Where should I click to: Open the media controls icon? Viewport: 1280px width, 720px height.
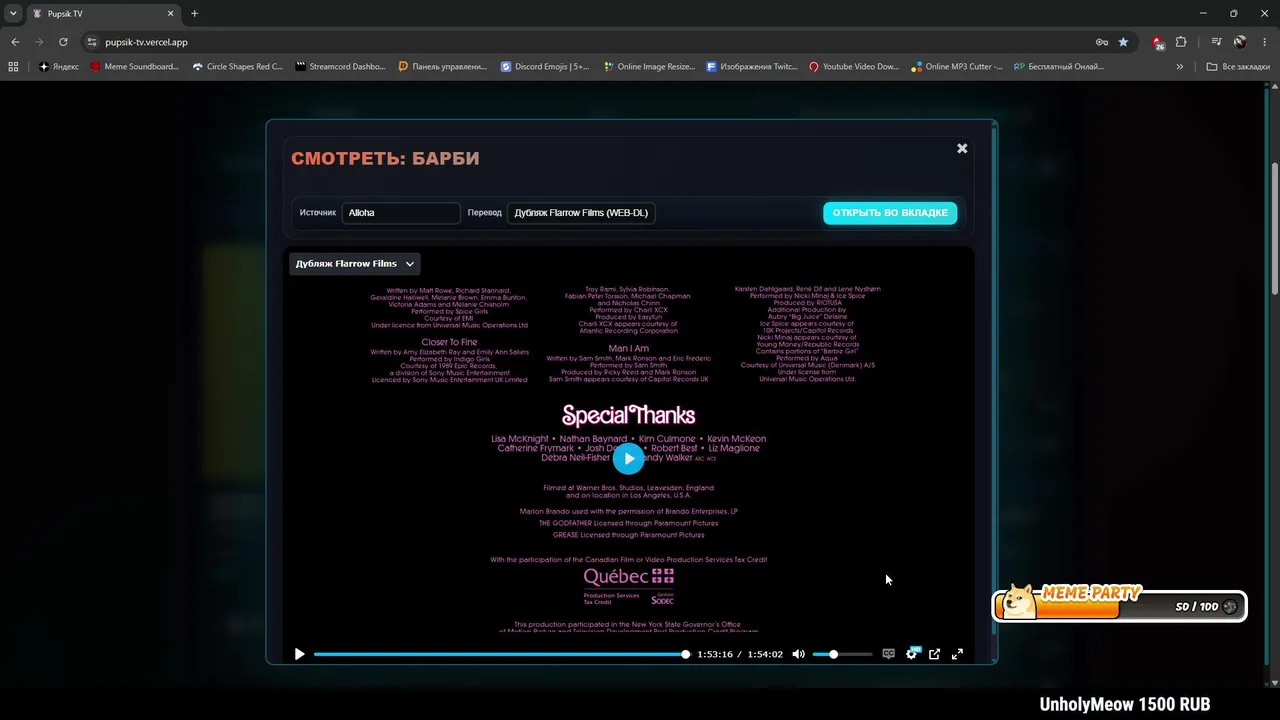pyautogui.click(x=1216, y=42)
